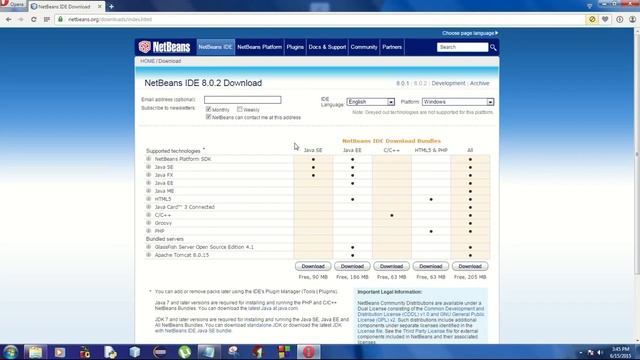Viewport: 640px width, 360px height.
Task: Click Choose page language link
Action: pyautogui.click(x=470, y=33)
